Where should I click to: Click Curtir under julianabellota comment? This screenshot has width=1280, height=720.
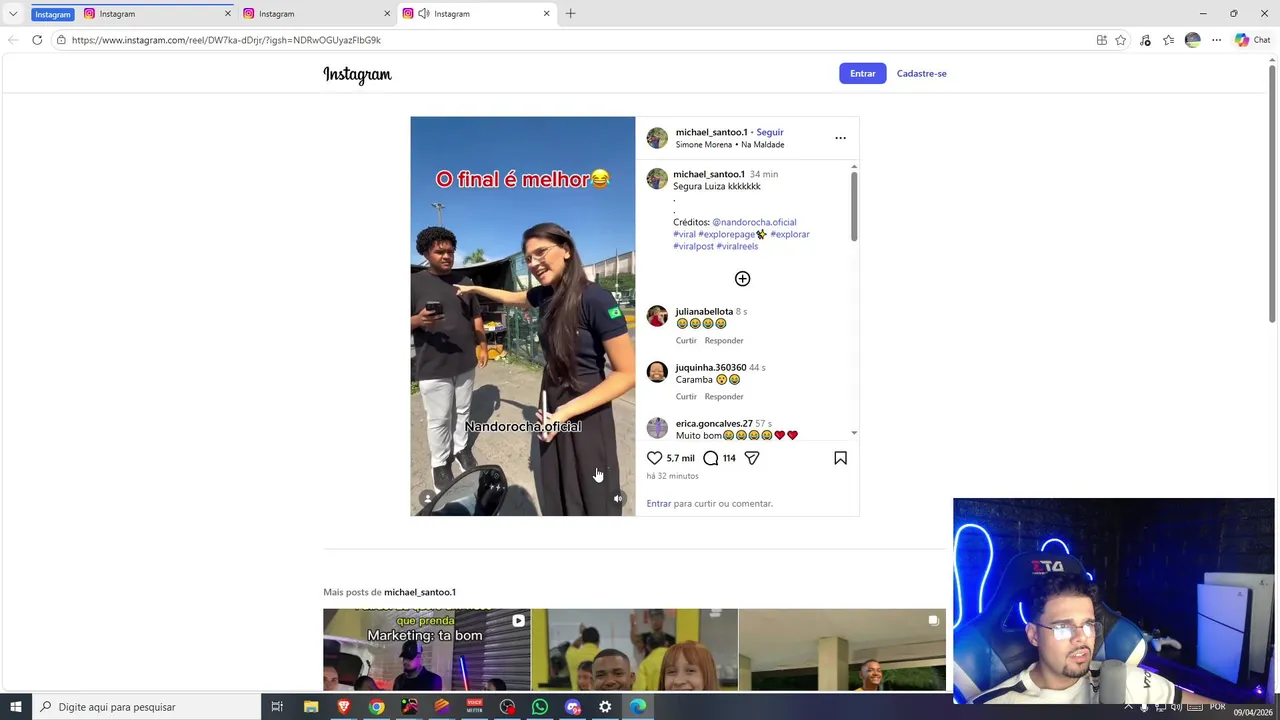686,341
